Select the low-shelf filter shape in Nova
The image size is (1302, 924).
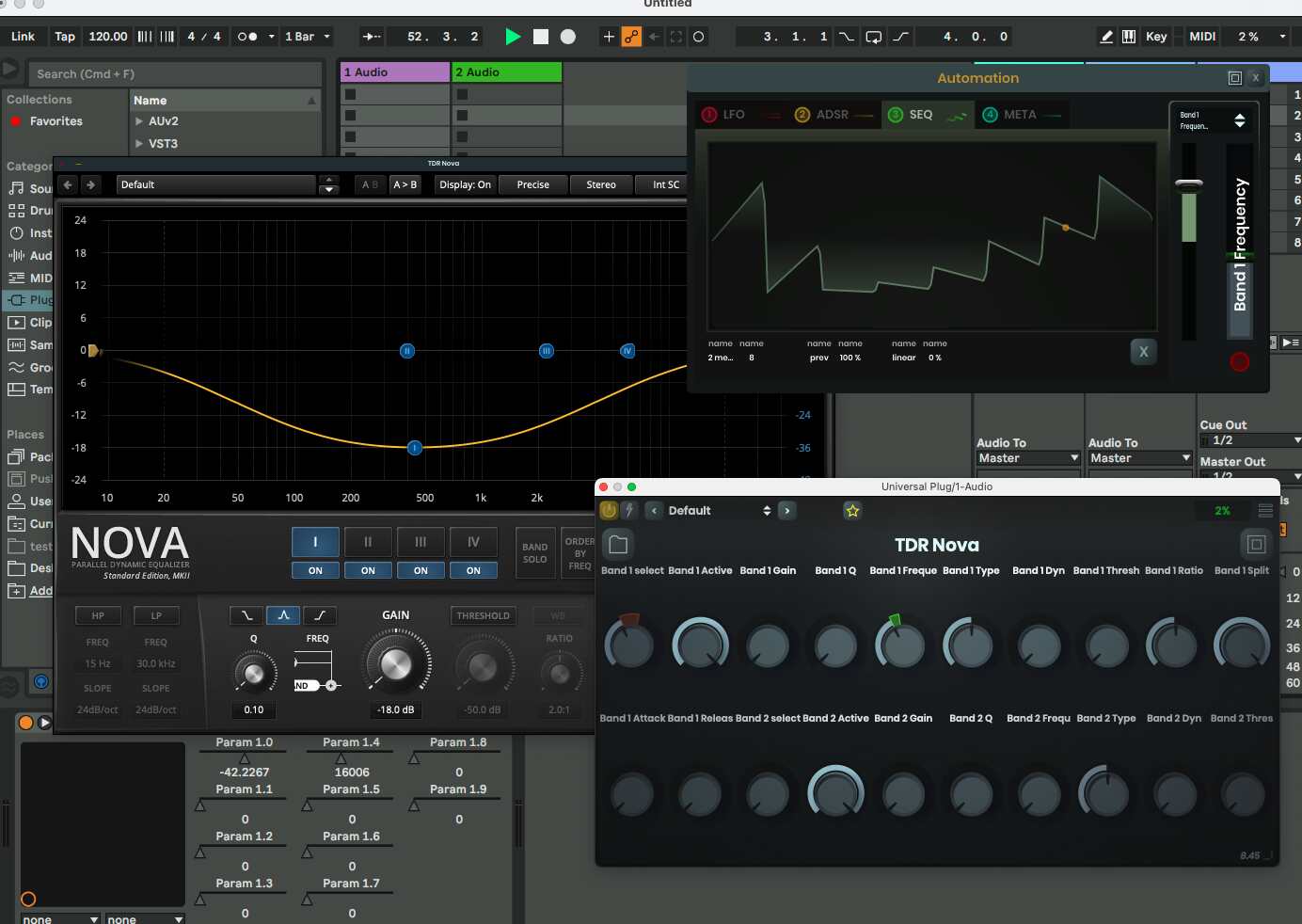click(246, 615)
